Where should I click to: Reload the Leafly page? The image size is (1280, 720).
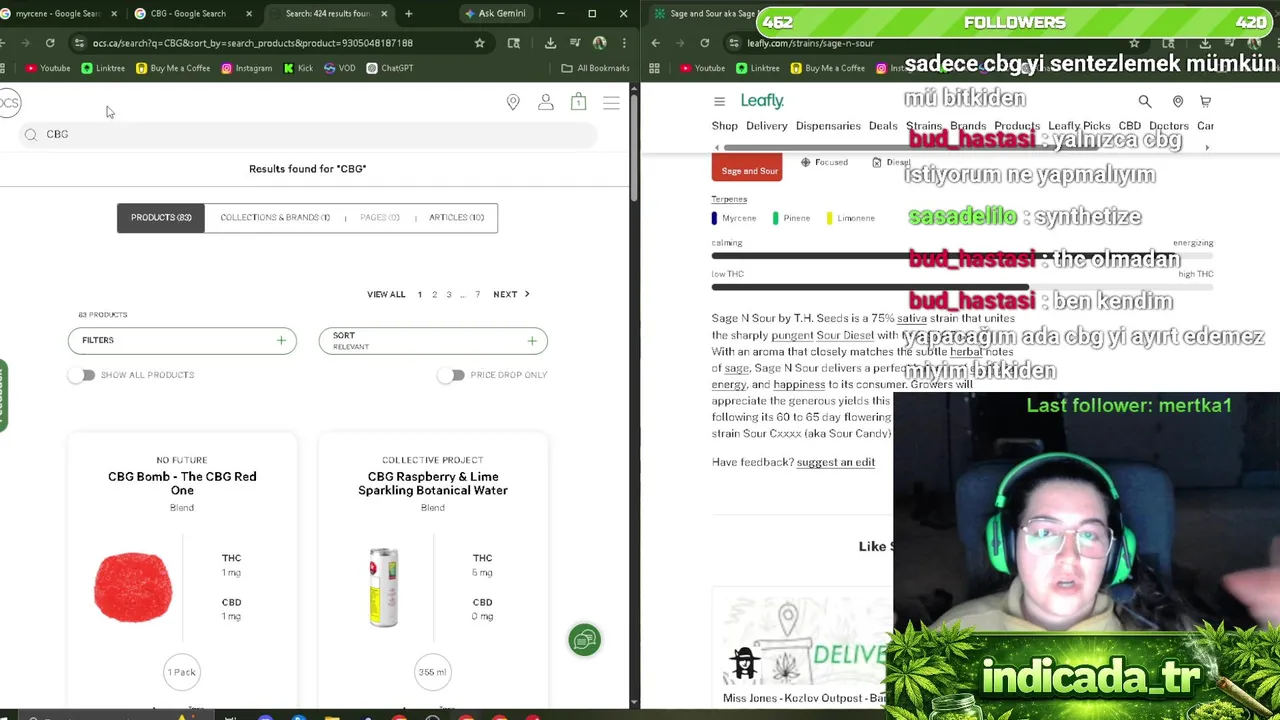tap(705, 43)
